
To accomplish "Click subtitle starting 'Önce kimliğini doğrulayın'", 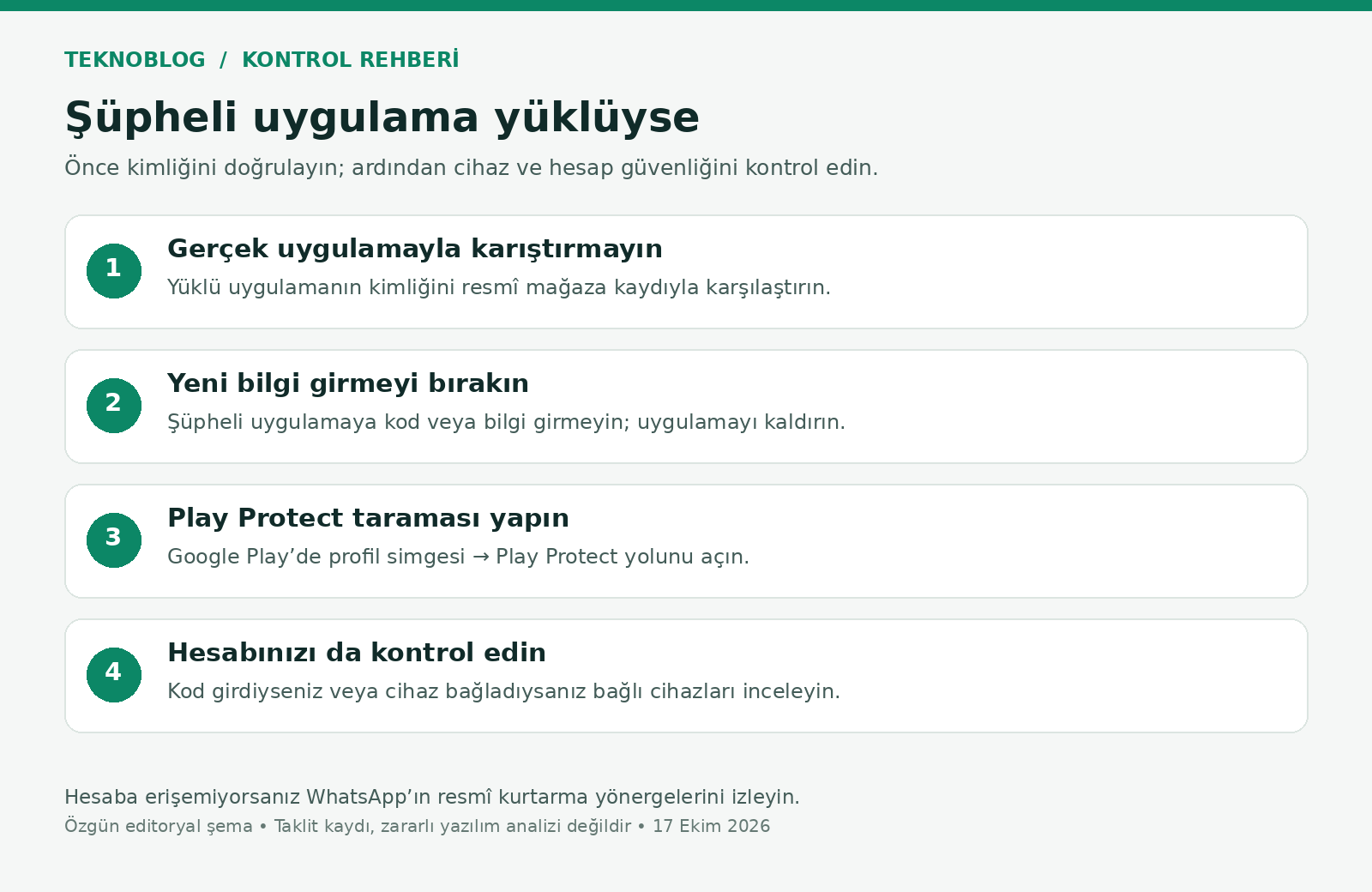I will (471, 167).
